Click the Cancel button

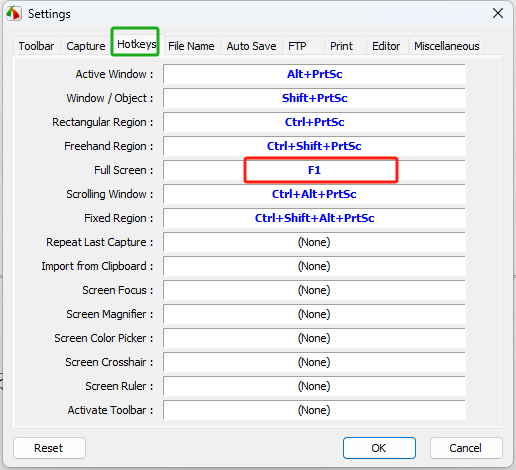click(466, 448)
